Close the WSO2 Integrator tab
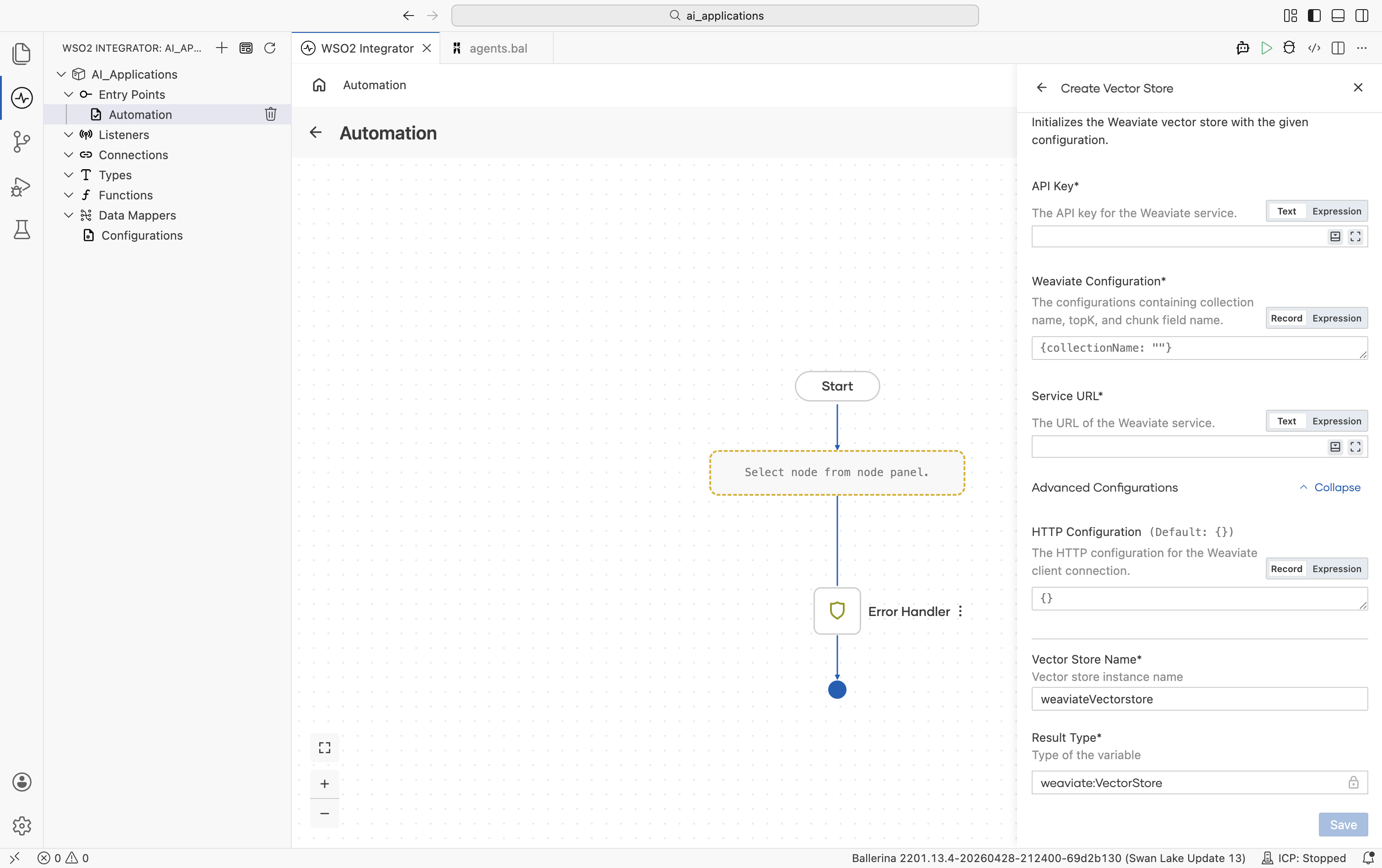1382x868 pixels. tap(427, 48)
